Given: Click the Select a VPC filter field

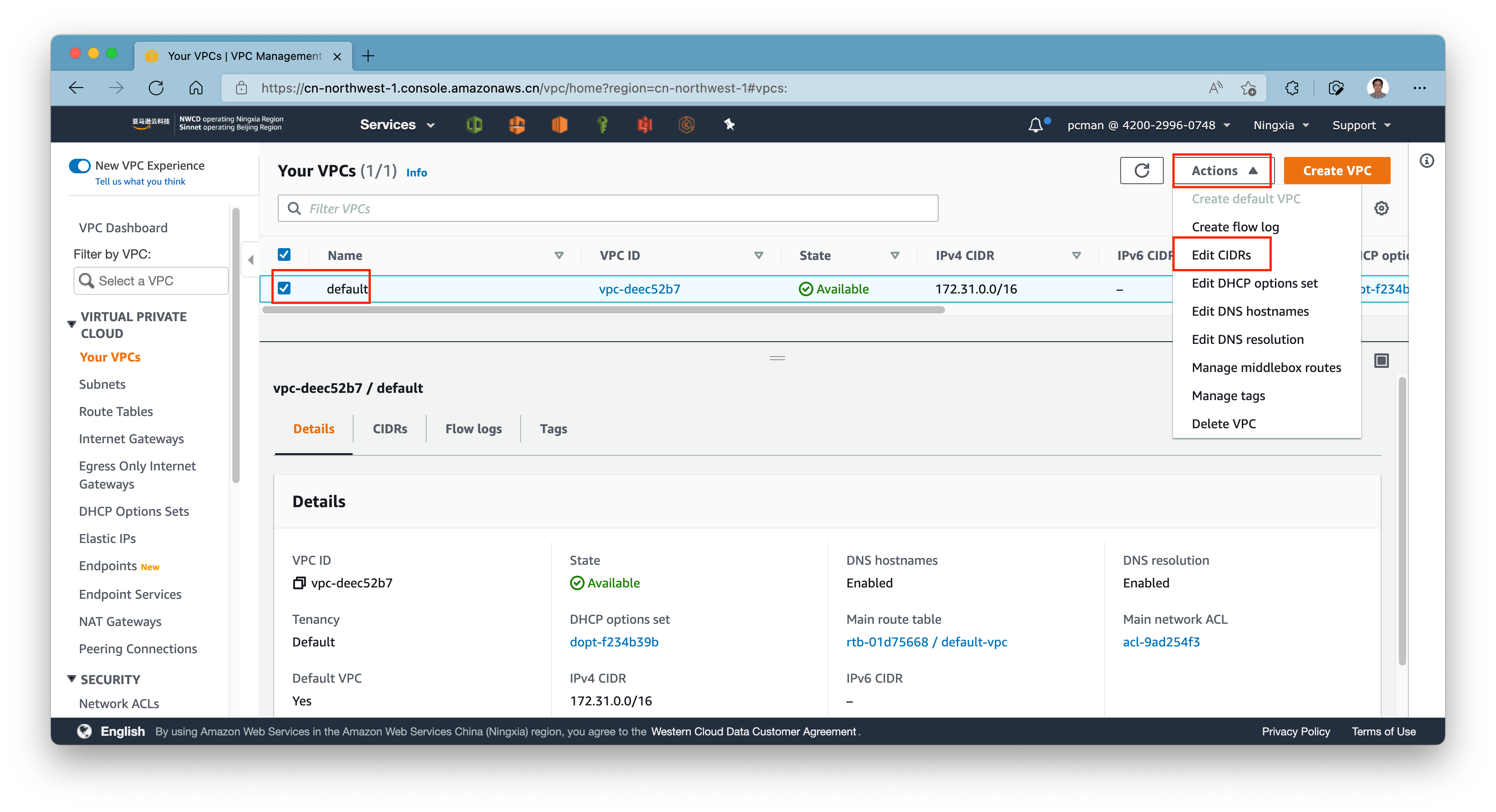Looking at the screenshot, I should [151, 281].
